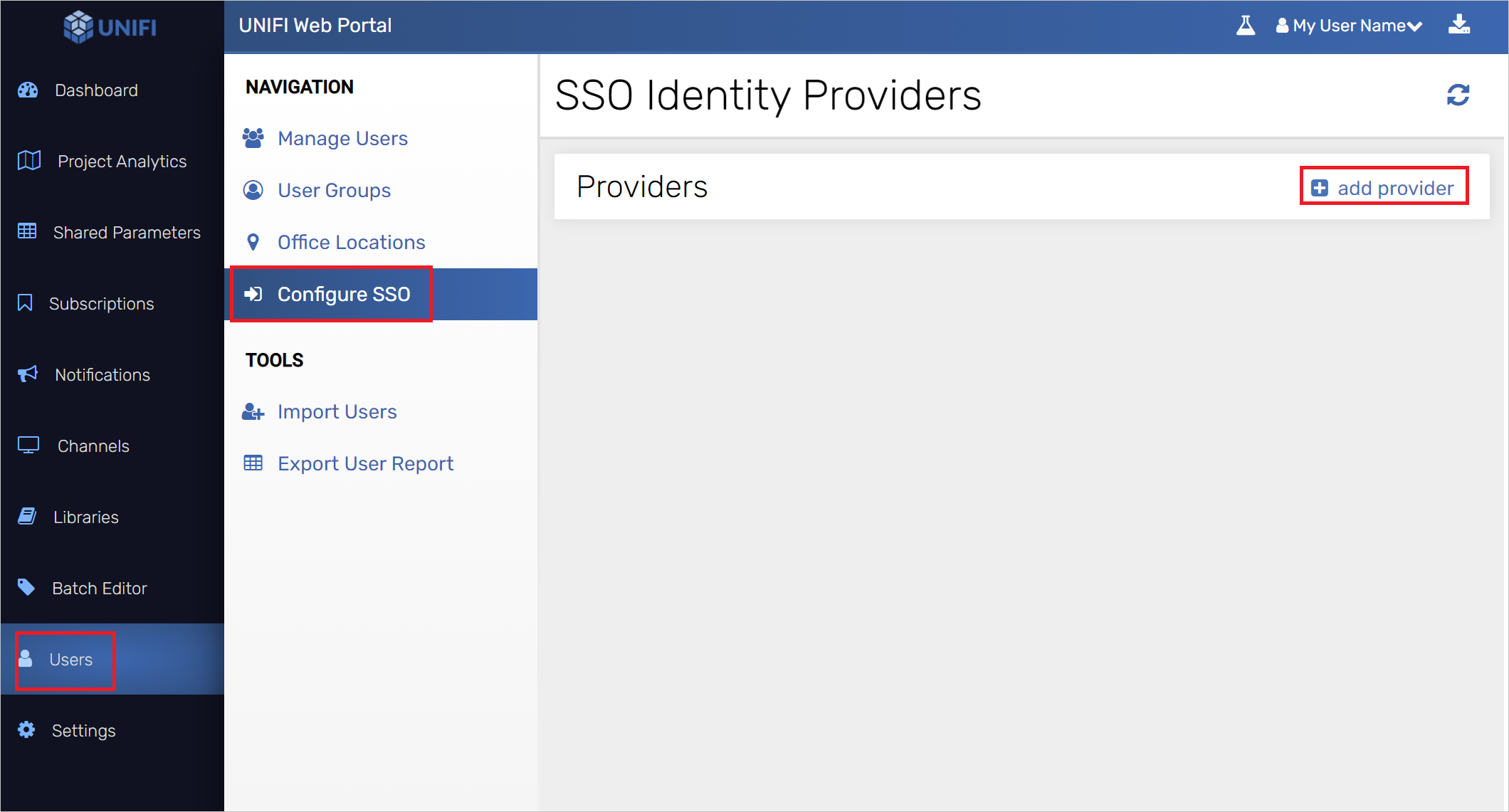Image resolution: width=1509 pixels, height=812 pixels.
Task: Click the Shared Parameters icon
Action: point(27,232)
